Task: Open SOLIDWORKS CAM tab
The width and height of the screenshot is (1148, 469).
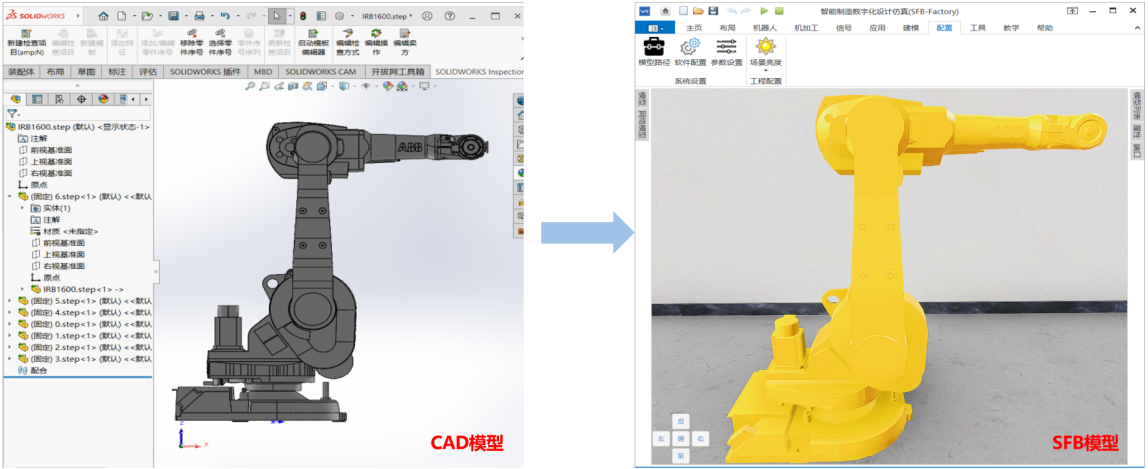Action: click(x=321, y=72)
